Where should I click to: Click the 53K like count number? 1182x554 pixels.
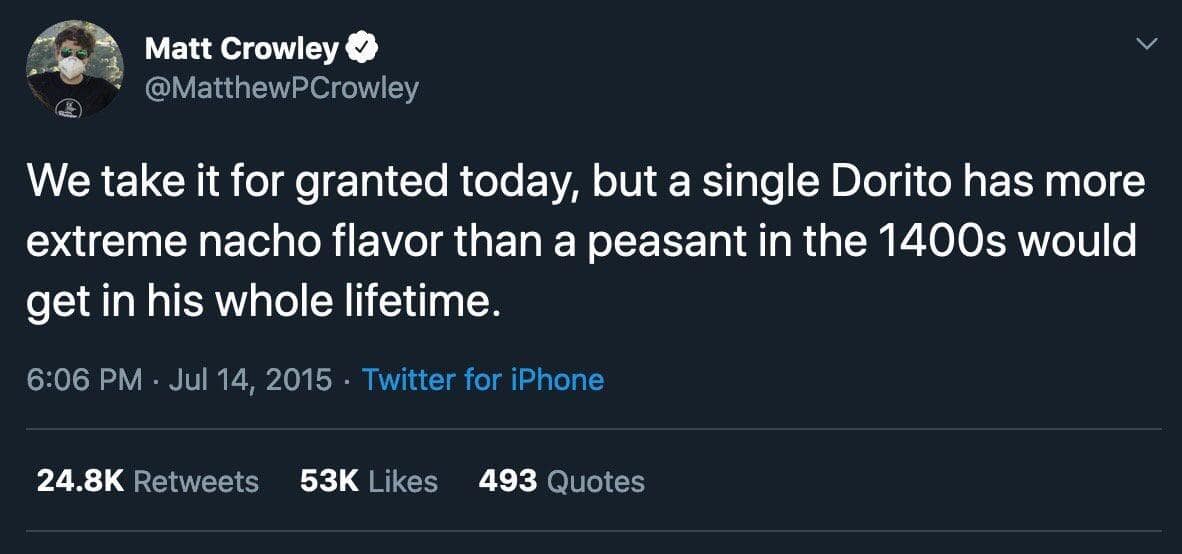tap(329, 481)
